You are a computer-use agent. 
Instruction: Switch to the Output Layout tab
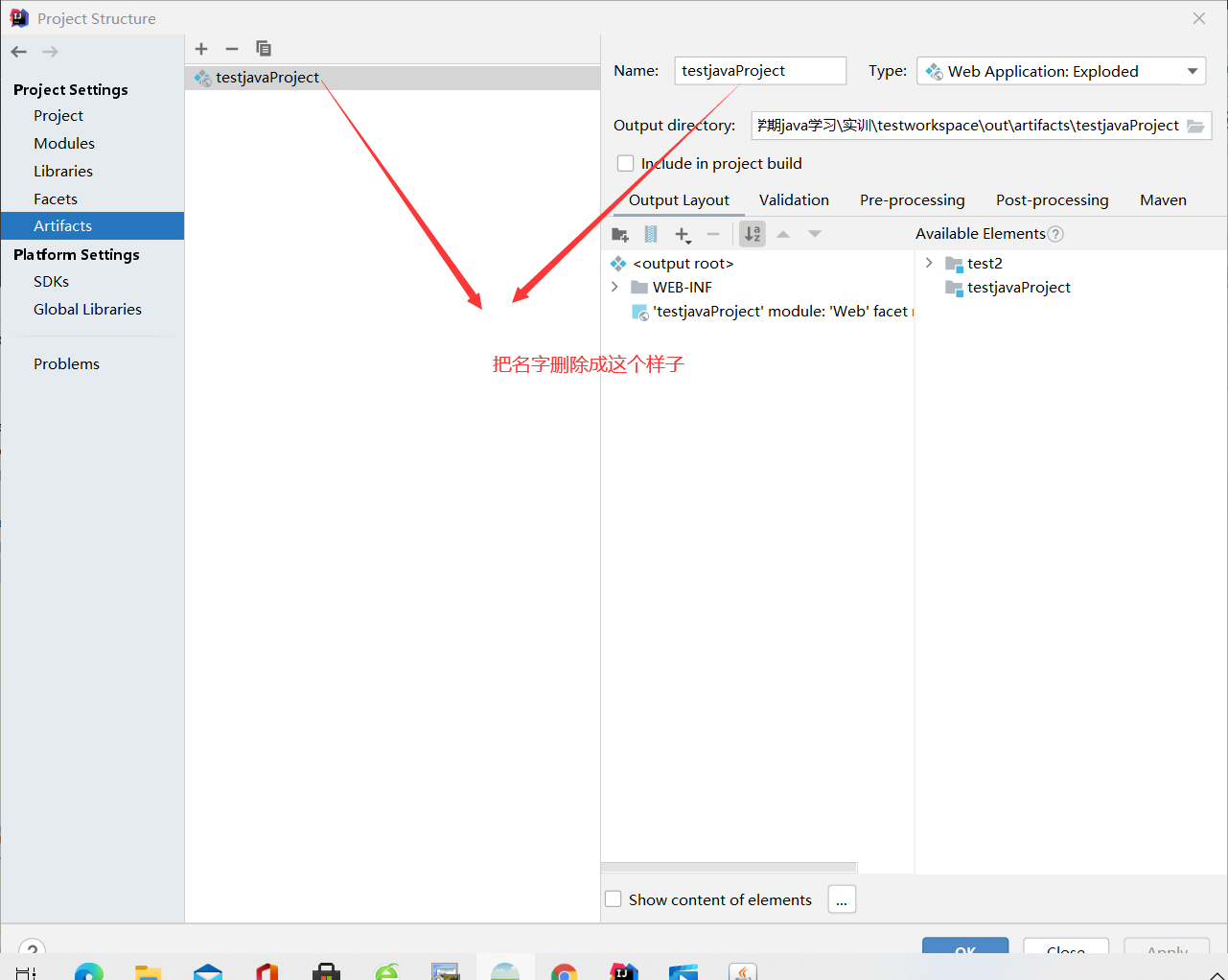pyautogui.click(x=679, y=200)
